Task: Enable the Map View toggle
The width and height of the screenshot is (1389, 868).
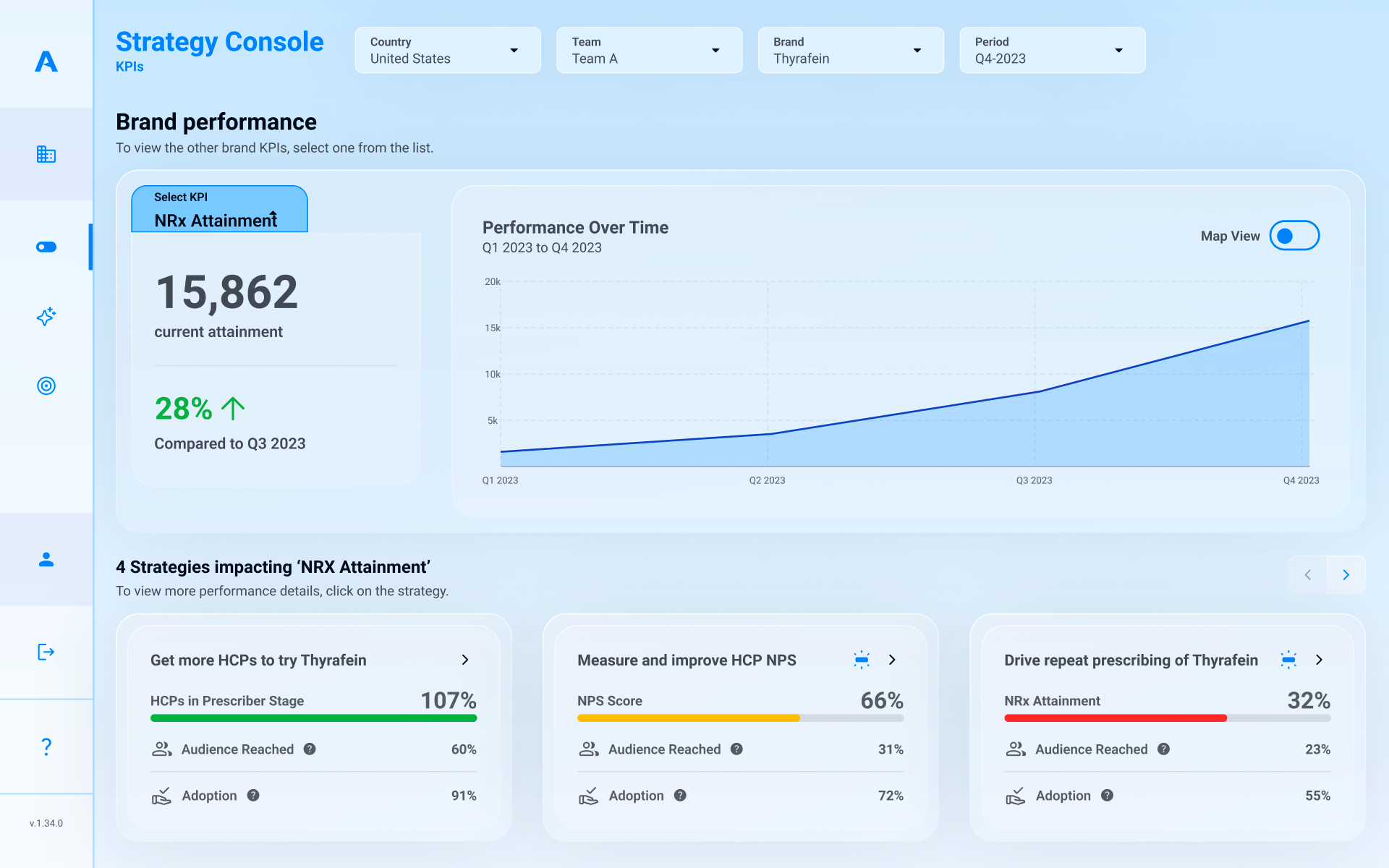Action: tap(1294, 236)
